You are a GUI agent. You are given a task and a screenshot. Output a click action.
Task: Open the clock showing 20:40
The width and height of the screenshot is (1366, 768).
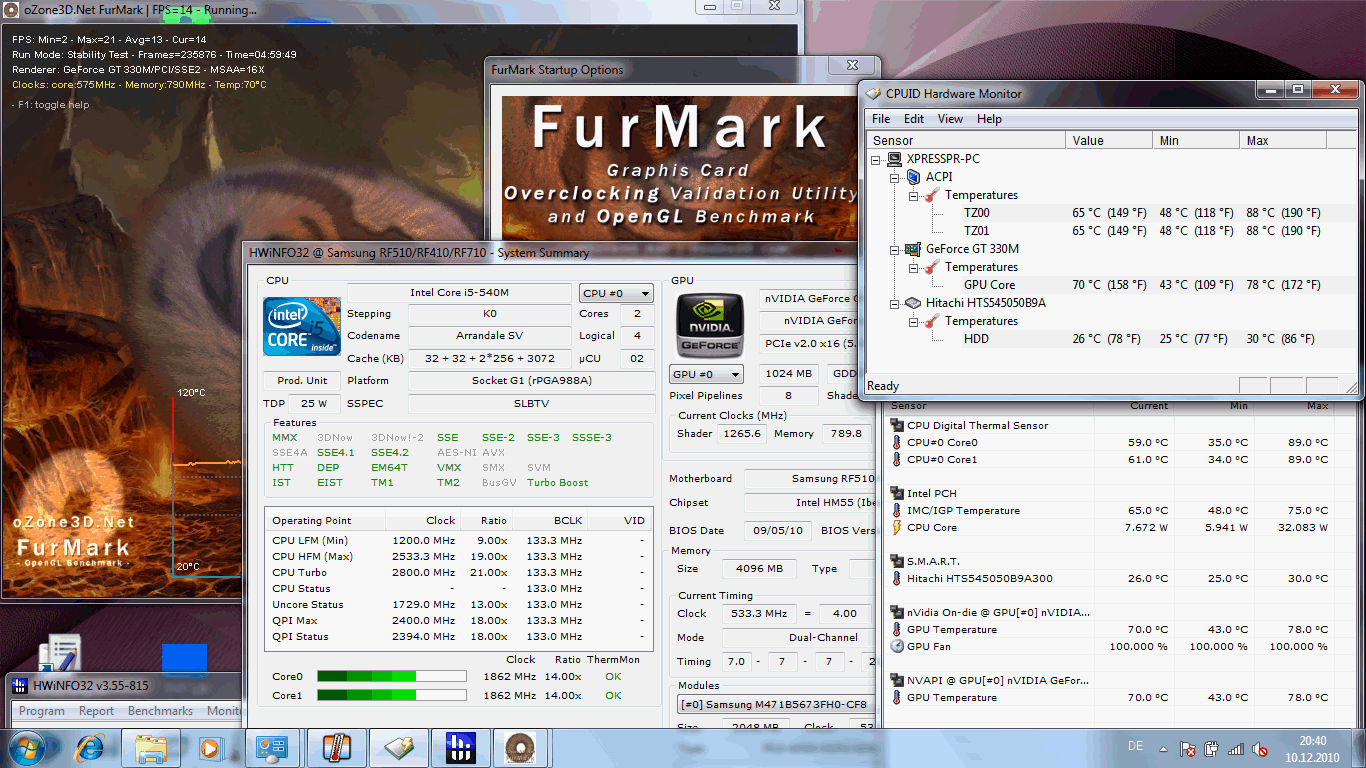click(x=1313, y=748)
